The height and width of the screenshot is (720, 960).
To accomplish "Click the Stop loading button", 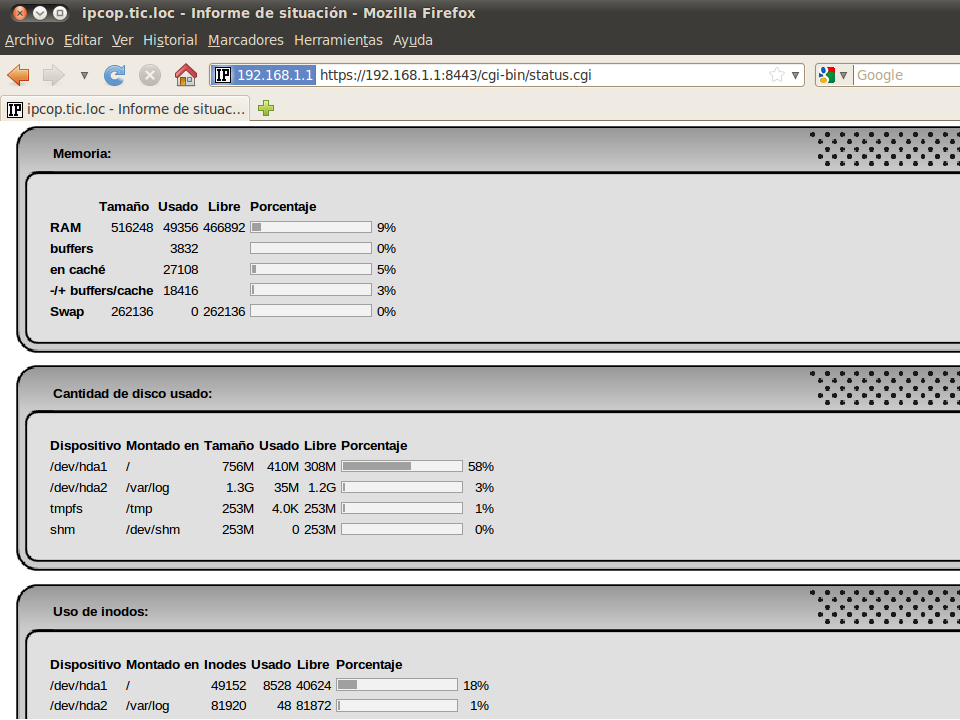I will tap(150, 75).
